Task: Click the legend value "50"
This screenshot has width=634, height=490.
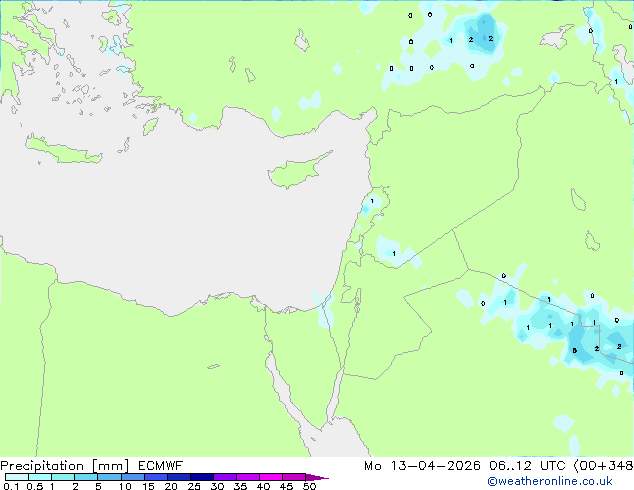Action: click(x=309, y=486)
